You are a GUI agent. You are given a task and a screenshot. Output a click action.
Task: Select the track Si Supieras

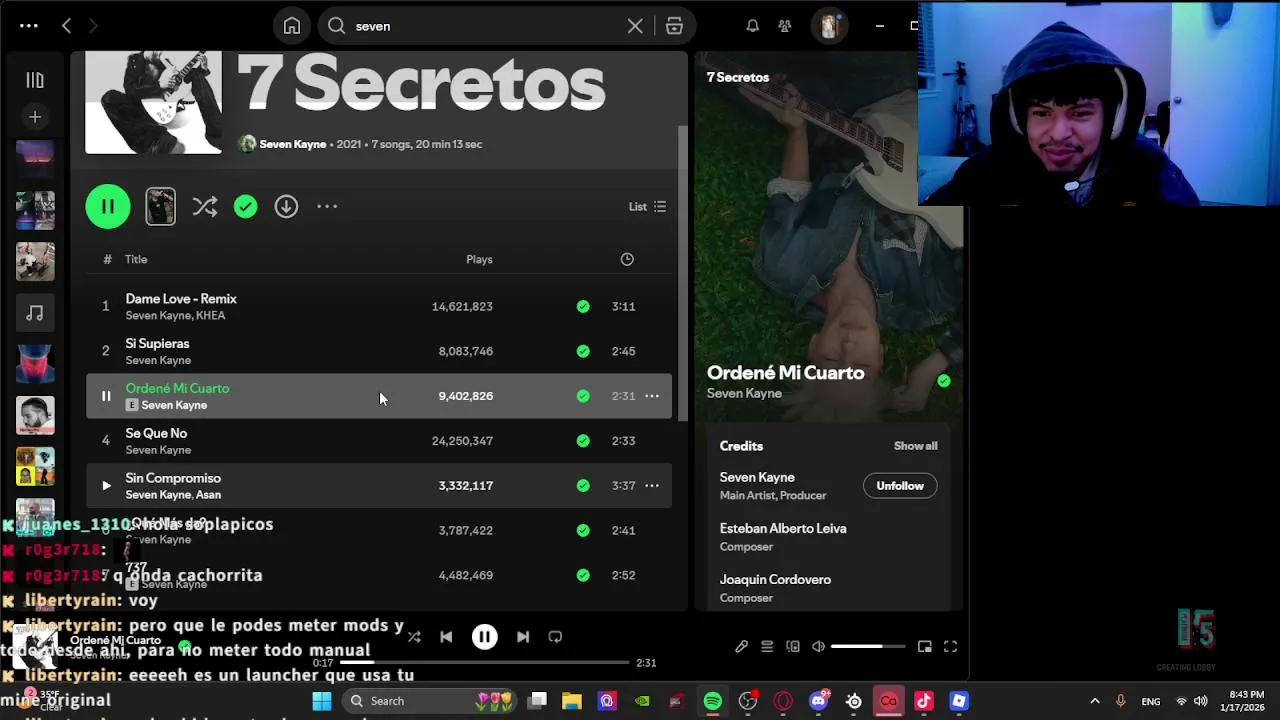tap(157, 344)
